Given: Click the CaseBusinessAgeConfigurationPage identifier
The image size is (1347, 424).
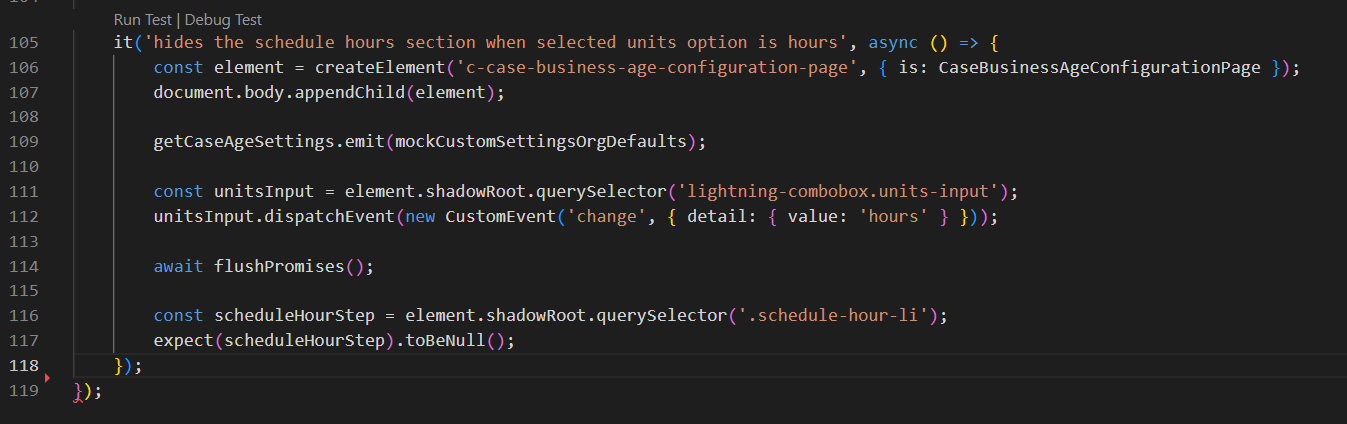Looking at the screenshot, I should [x=1099, y=68].
